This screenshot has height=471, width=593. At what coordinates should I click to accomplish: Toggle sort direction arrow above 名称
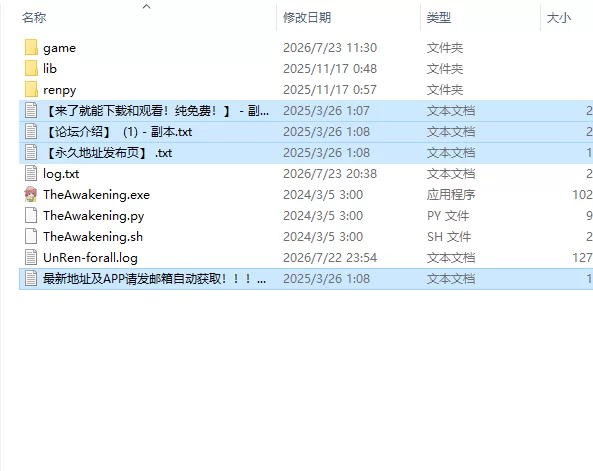147,6
